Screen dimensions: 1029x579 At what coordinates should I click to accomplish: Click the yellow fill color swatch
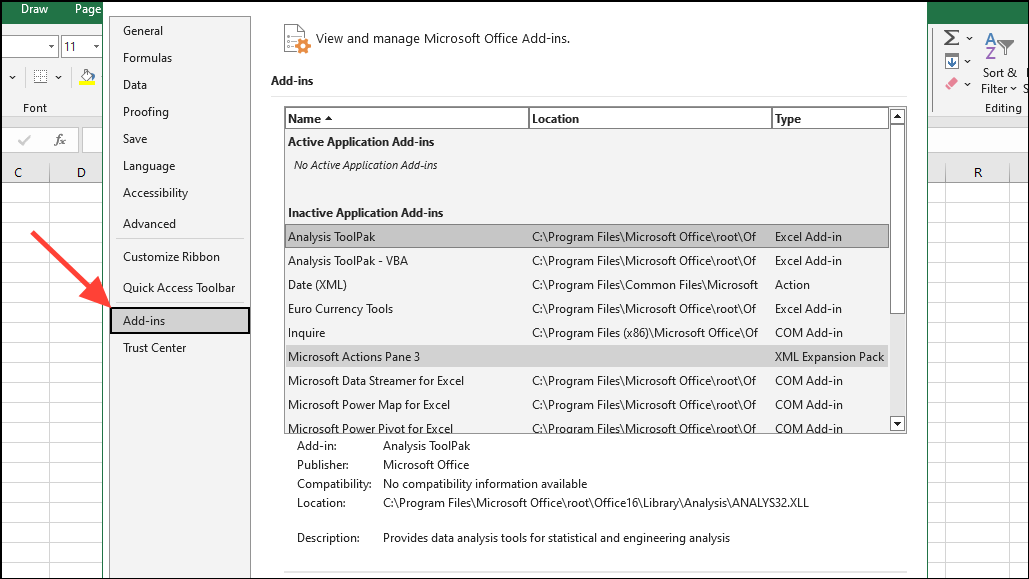87,83
